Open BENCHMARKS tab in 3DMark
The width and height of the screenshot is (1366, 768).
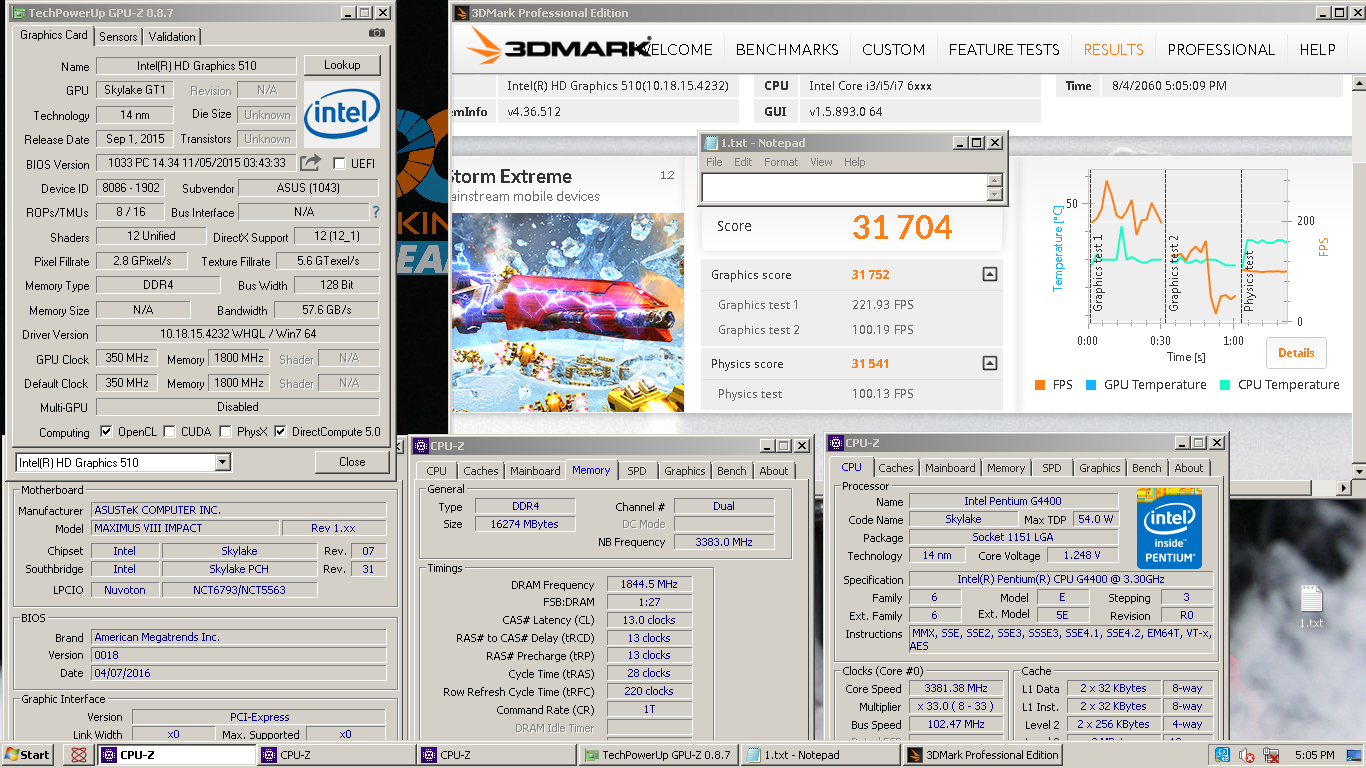[787, 50]
